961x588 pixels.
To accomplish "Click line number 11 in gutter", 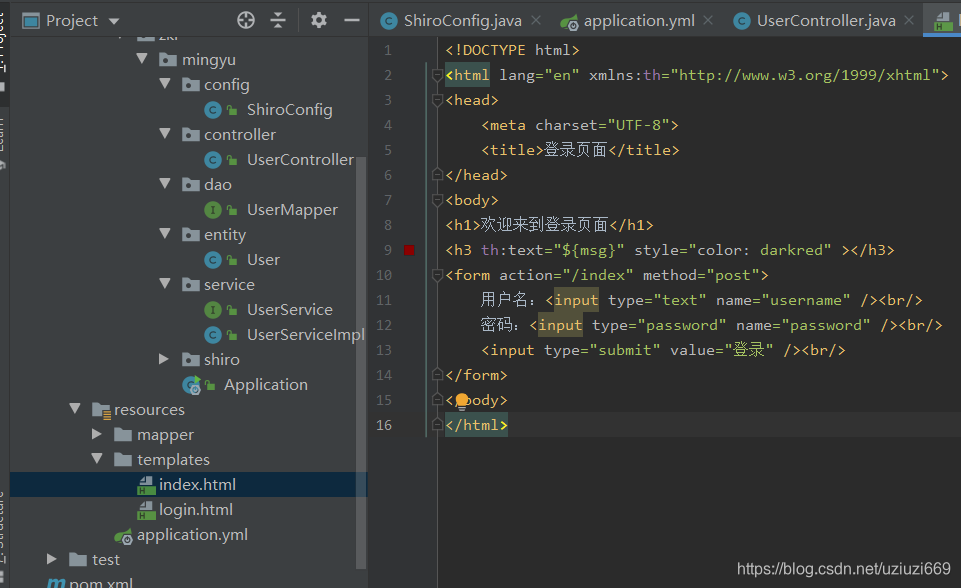I will [x=384, y=300].
